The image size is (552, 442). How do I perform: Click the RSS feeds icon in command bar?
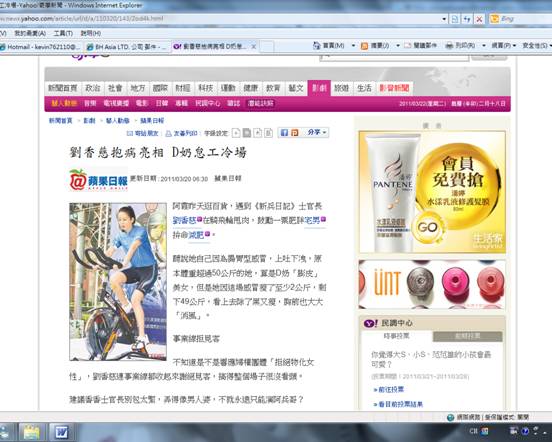pyautogui.click(x=365, y=46)
